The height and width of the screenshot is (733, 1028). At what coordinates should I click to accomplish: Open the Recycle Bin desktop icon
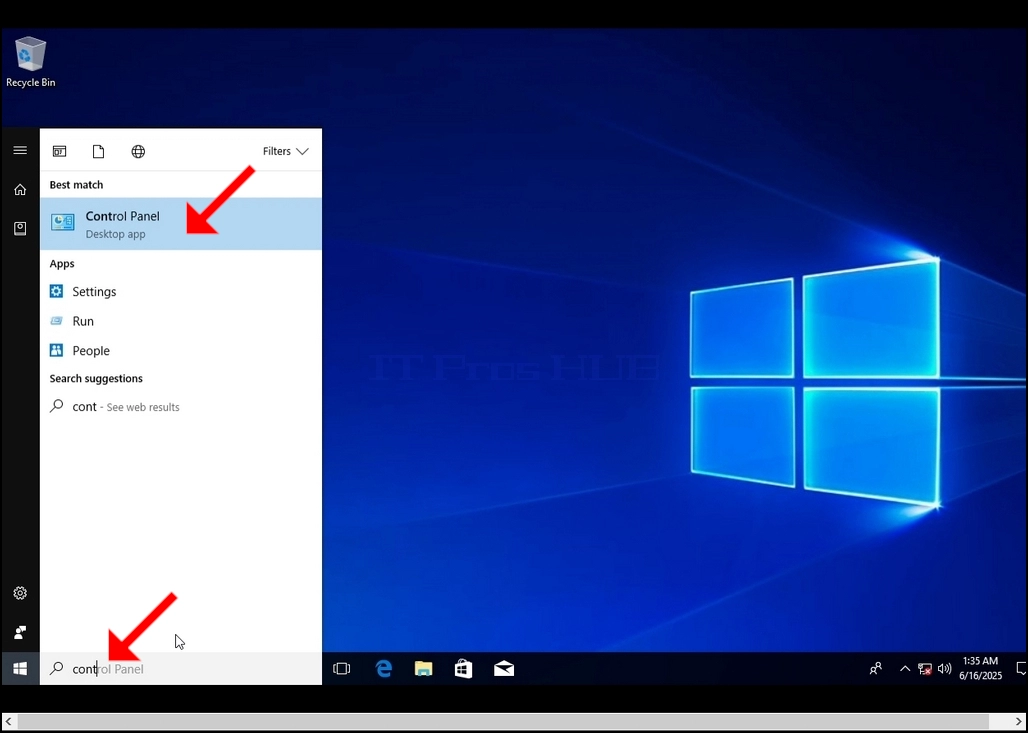click(x=30, y=62)
